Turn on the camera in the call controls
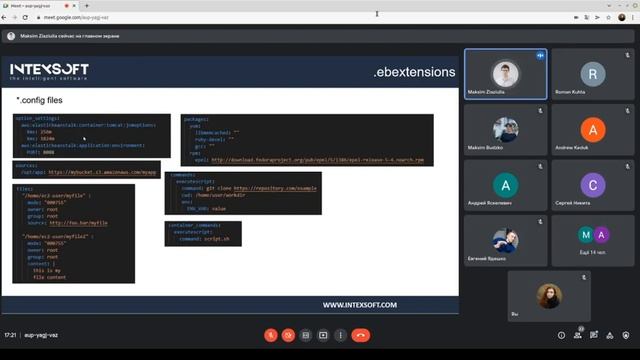Image resolution: width=640 pixels, height=360 pixels. (x=288, y=335)
